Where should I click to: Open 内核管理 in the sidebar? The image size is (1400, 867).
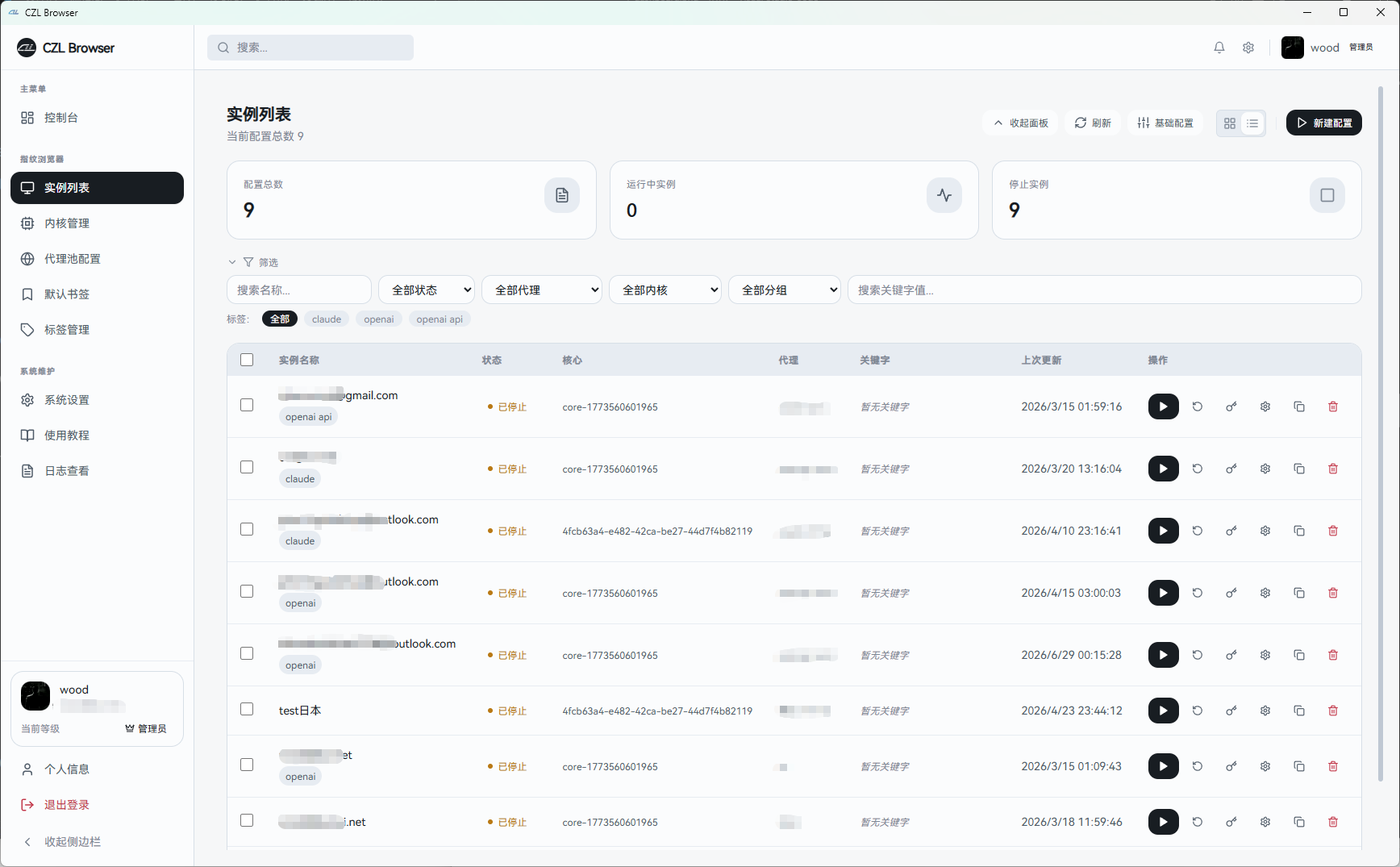[x=97, y=223]
